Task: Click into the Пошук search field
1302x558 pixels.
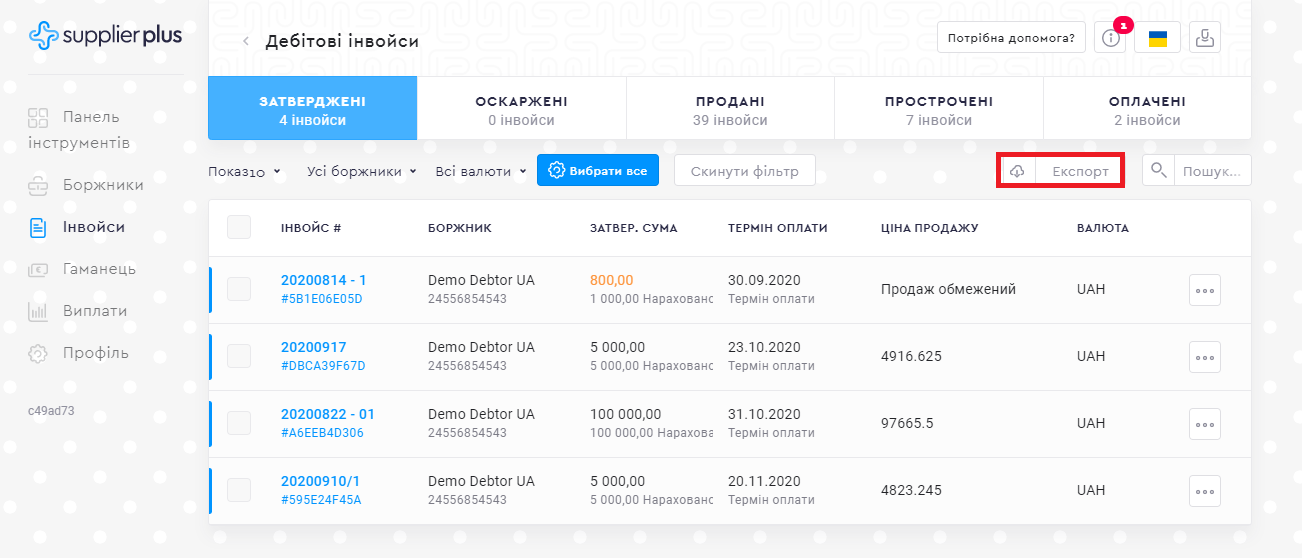Action: [1211, 170]
